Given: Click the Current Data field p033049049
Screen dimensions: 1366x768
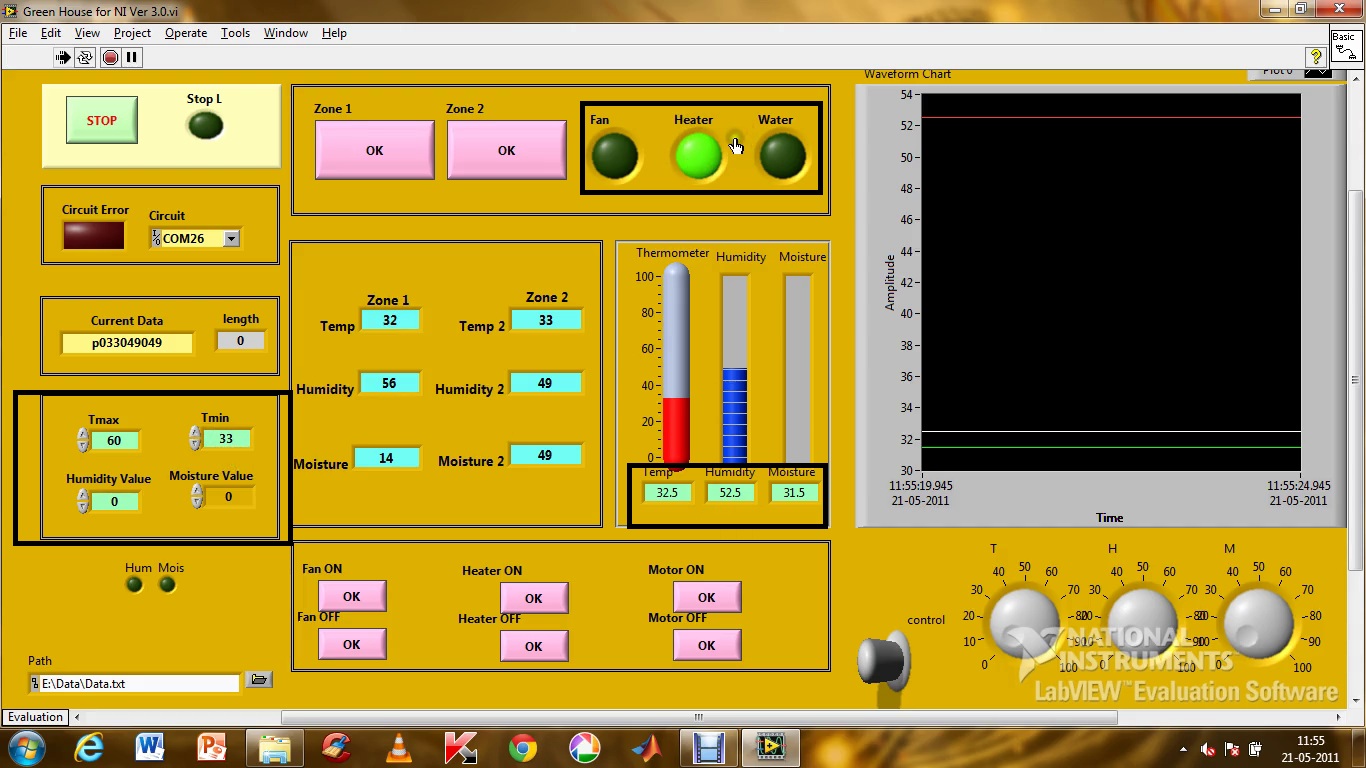Looking at the screenshot, I should point(127,343).
